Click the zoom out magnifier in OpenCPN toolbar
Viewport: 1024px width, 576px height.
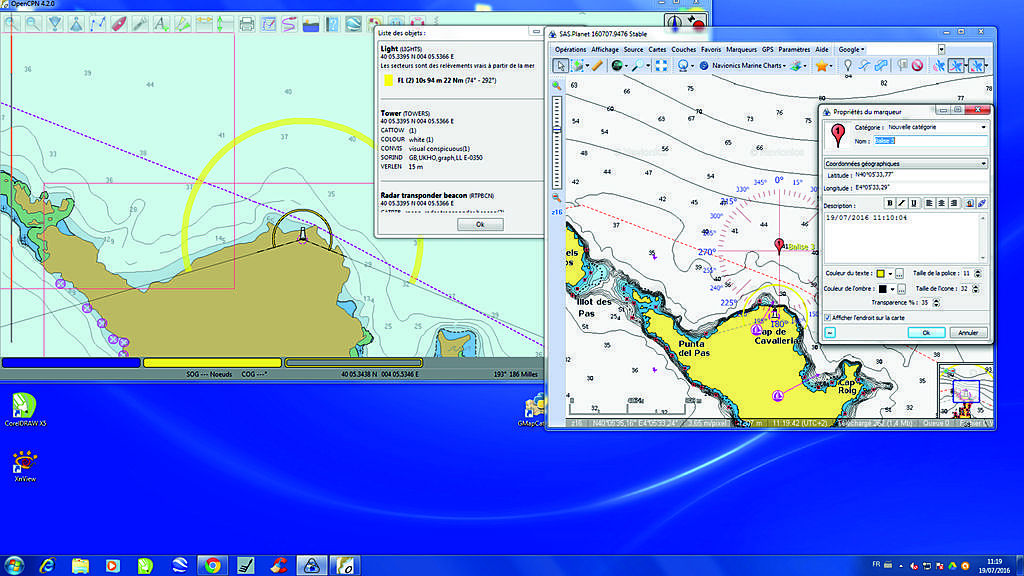point(33,24)
